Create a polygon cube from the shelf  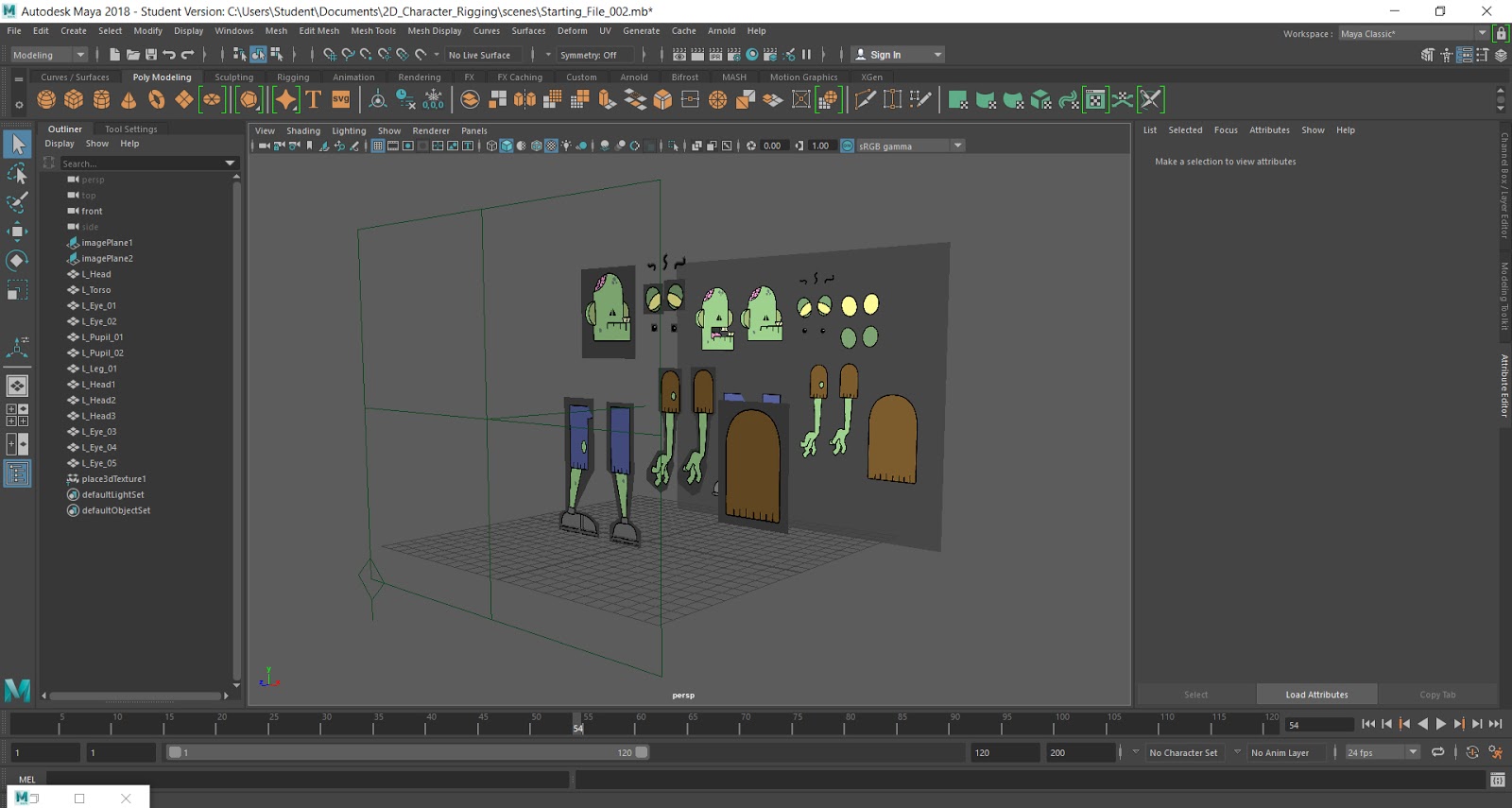tap(74, 99)
